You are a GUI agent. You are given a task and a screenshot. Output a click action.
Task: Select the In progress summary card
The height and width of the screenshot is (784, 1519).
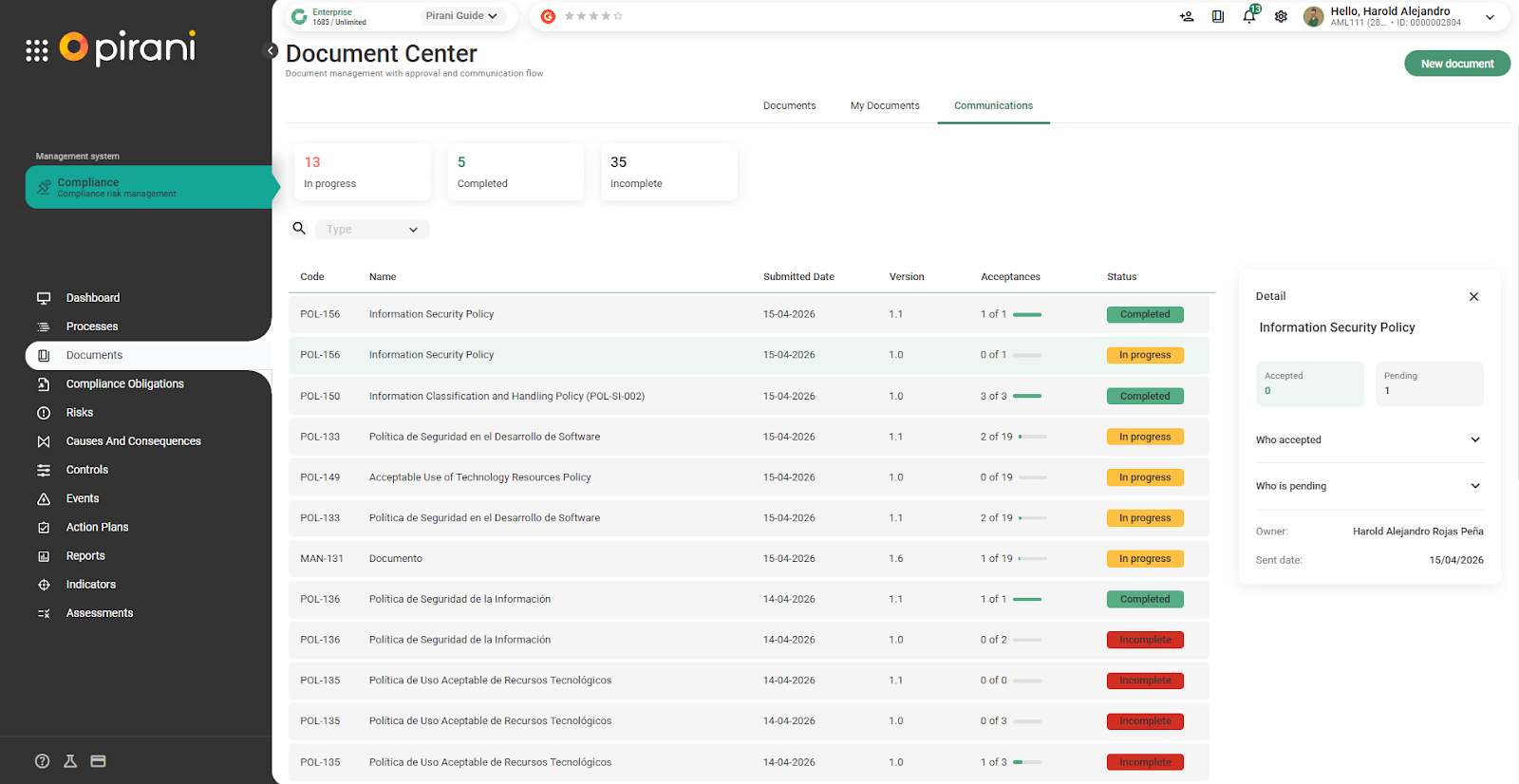coord(363,172)
